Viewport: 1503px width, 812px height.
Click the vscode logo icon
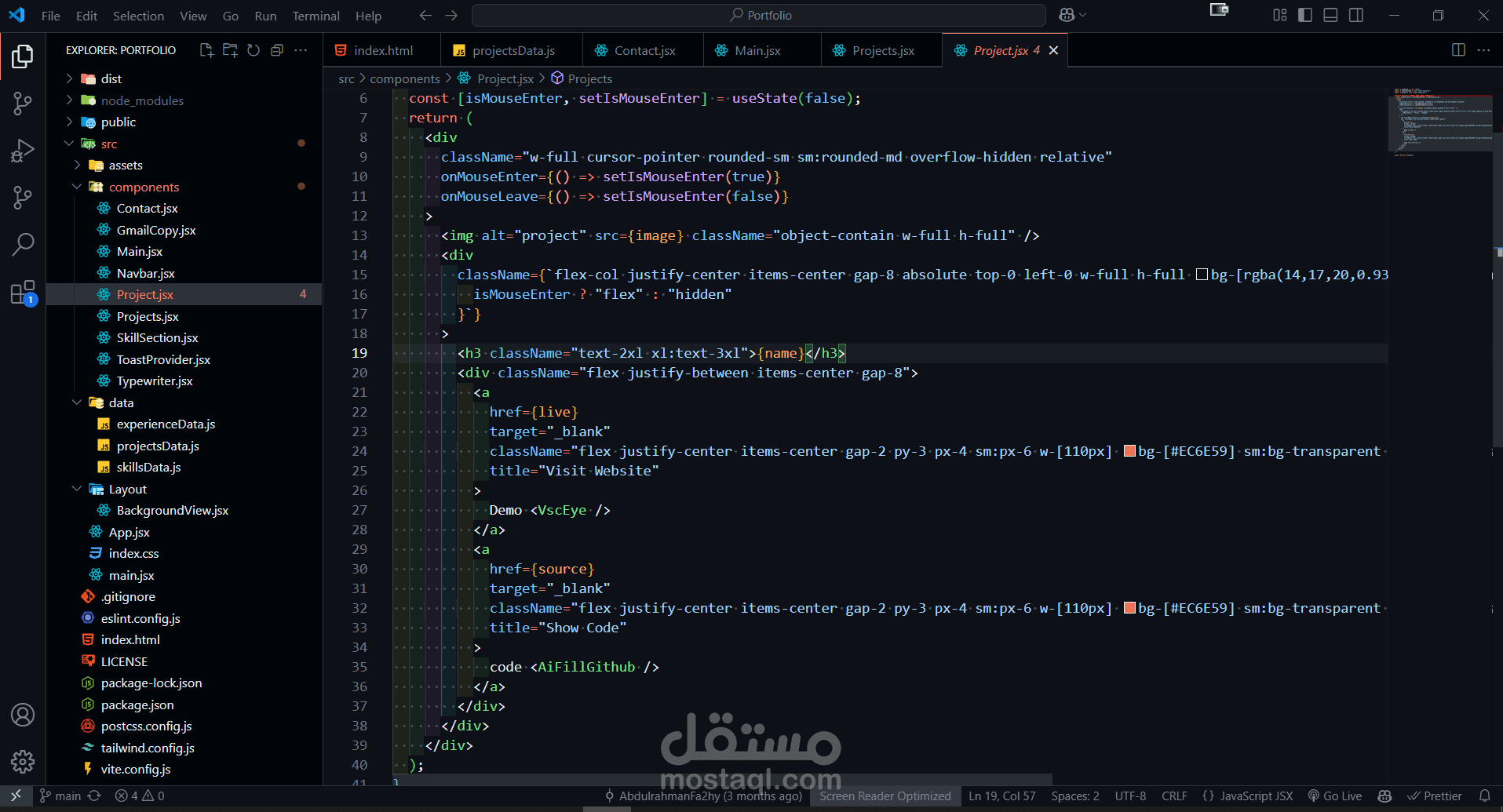tap(16, 16)
